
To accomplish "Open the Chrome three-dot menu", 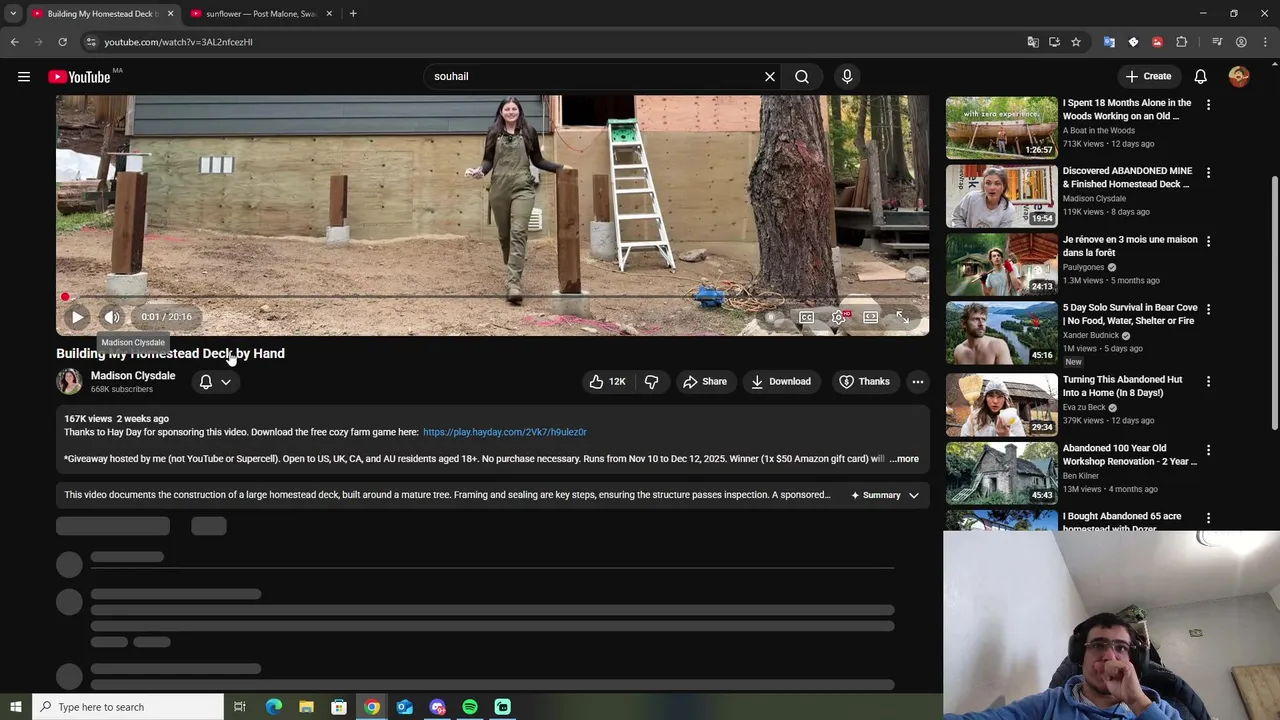I will pos(1265,42).
